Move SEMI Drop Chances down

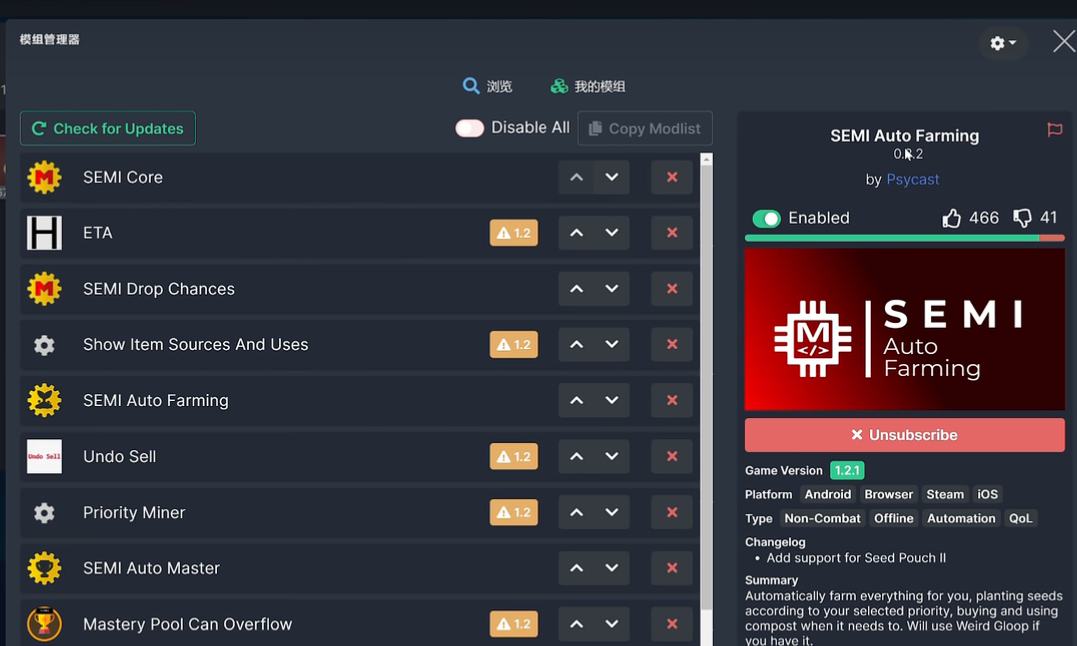click(612, 289)
